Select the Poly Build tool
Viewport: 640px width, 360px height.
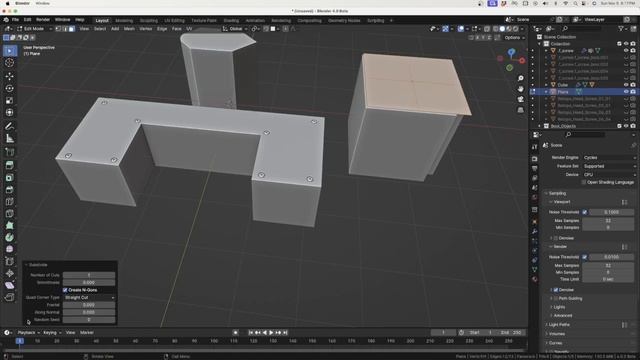click(x=9, y=225)
